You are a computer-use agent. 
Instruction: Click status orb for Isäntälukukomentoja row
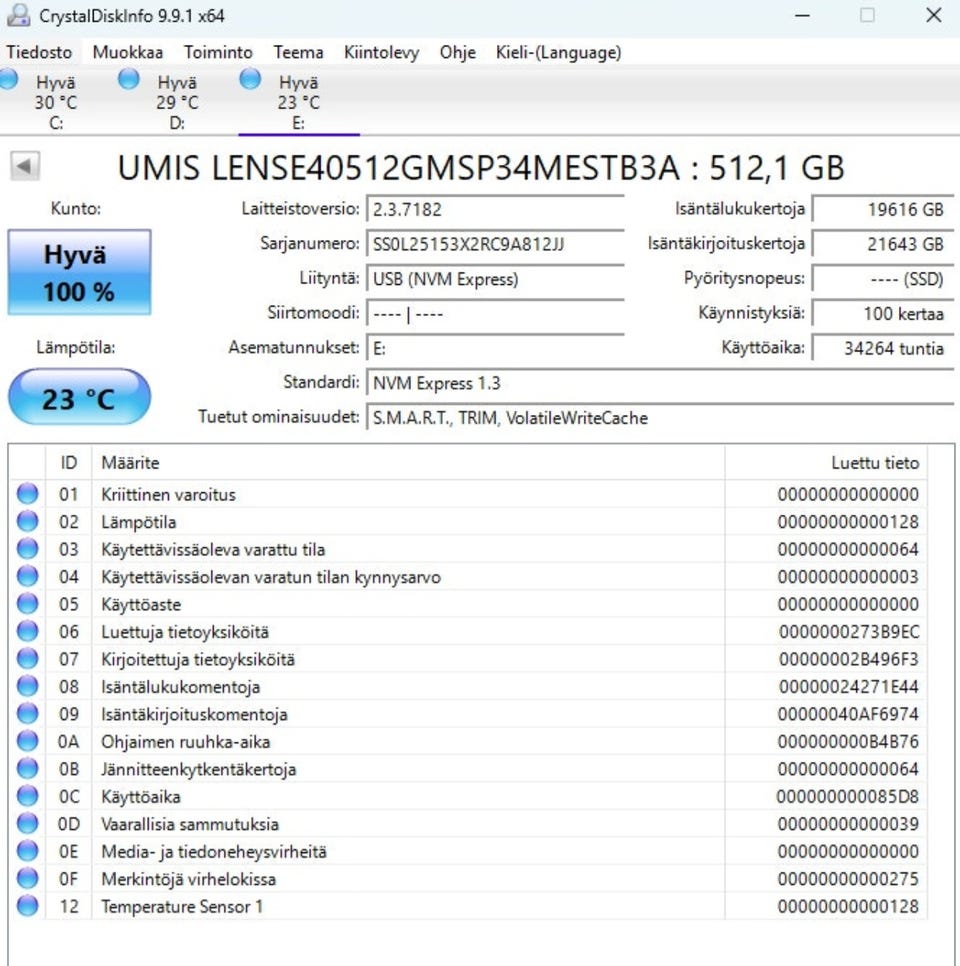[27, 686]
